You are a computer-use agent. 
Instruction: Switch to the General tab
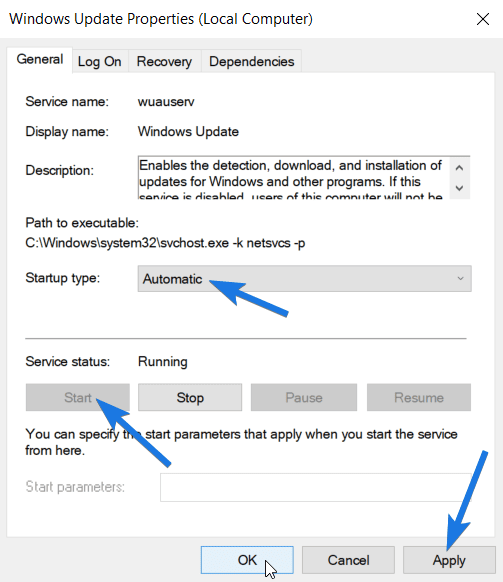click(40, 60)
